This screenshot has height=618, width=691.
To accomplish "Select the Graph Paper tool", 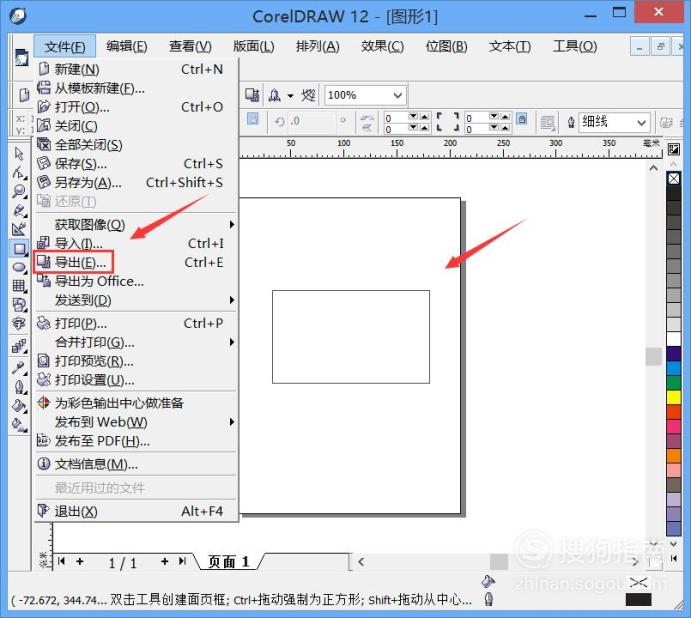I will tap(19, 286).
